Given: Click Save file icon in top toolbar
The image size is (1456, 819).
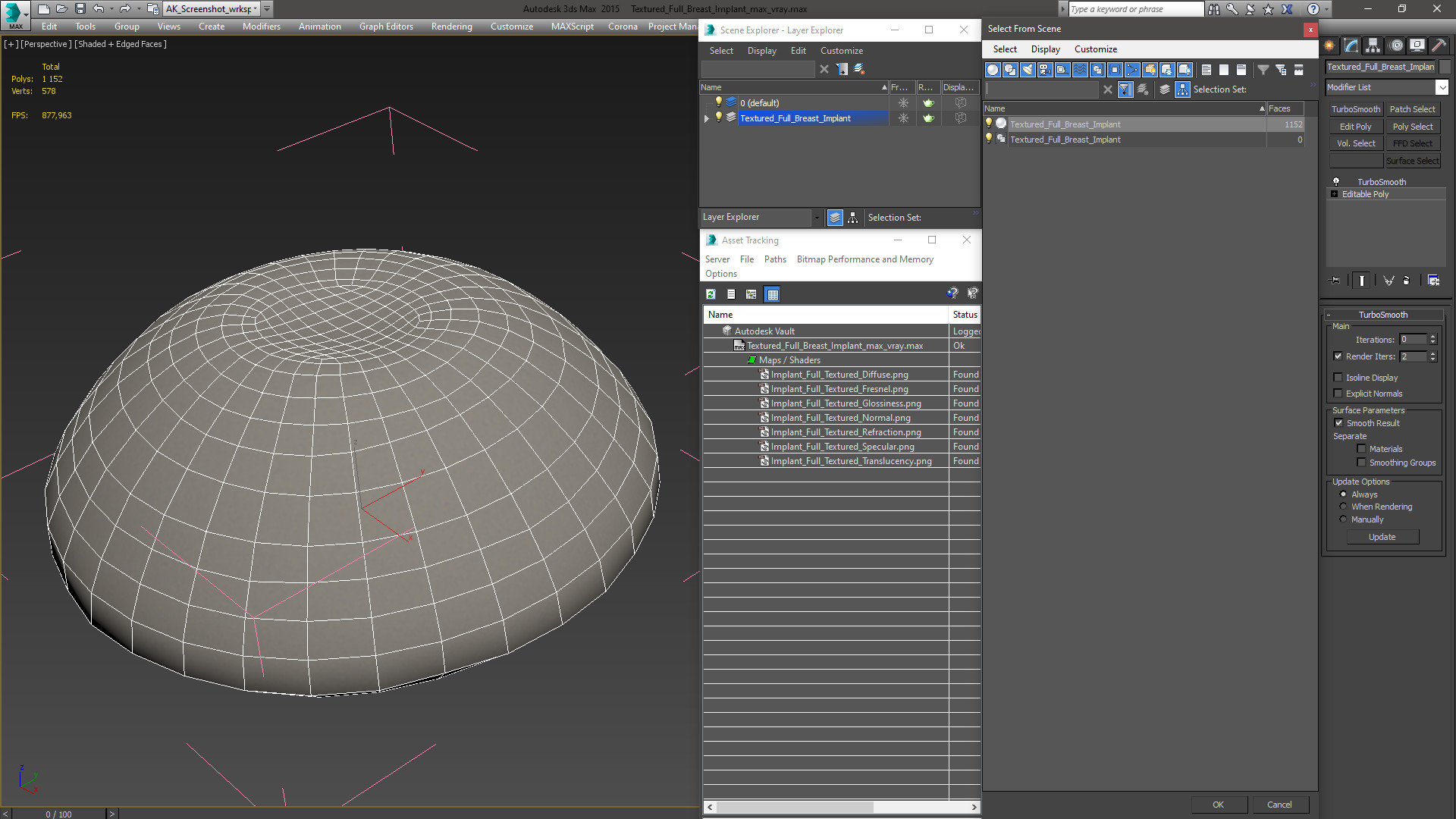Looking at the screenshot, I should pyautogui.click(x=80, y=9).
